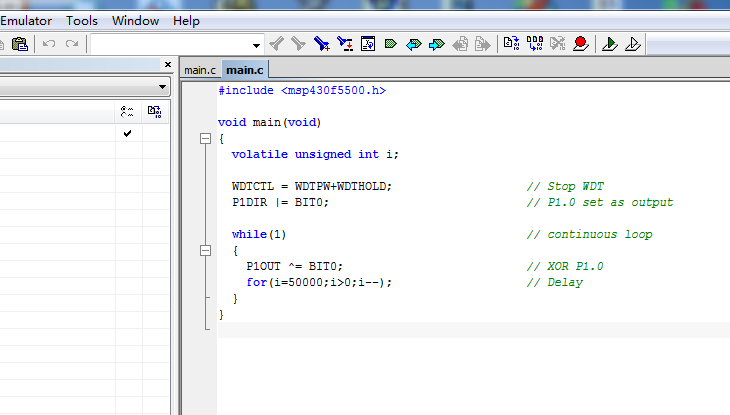This screenshot has height=415, width=730.
Task: Click the Compile file icon
Action: [x=512, y=44]
